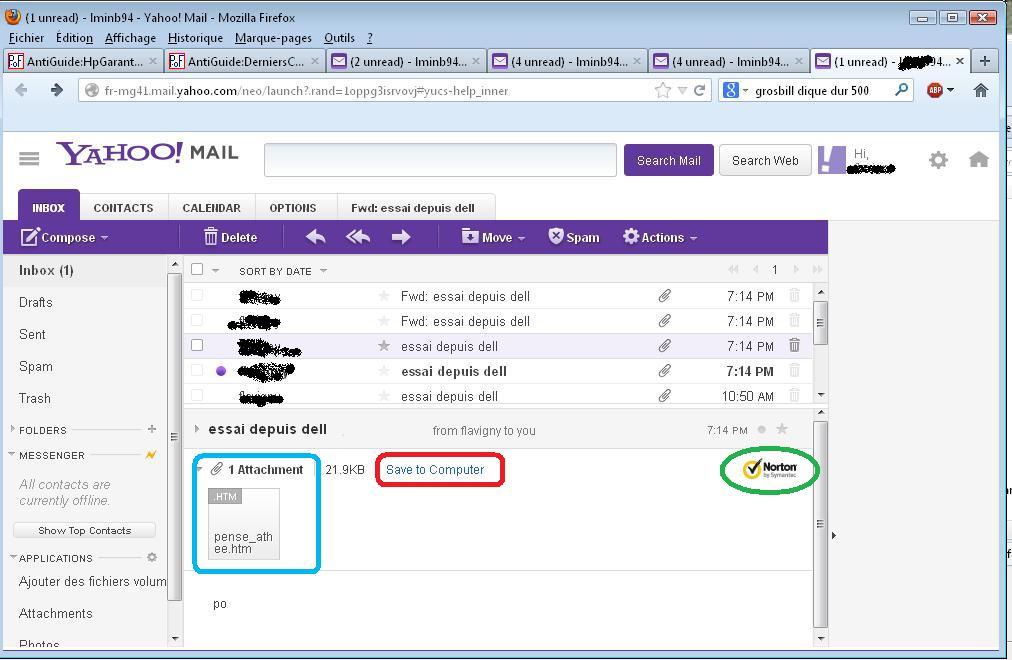This screenshot has width=1012, height=660.
Task: Go to Yahoo home via house icon
Action: tap(979, 159)
